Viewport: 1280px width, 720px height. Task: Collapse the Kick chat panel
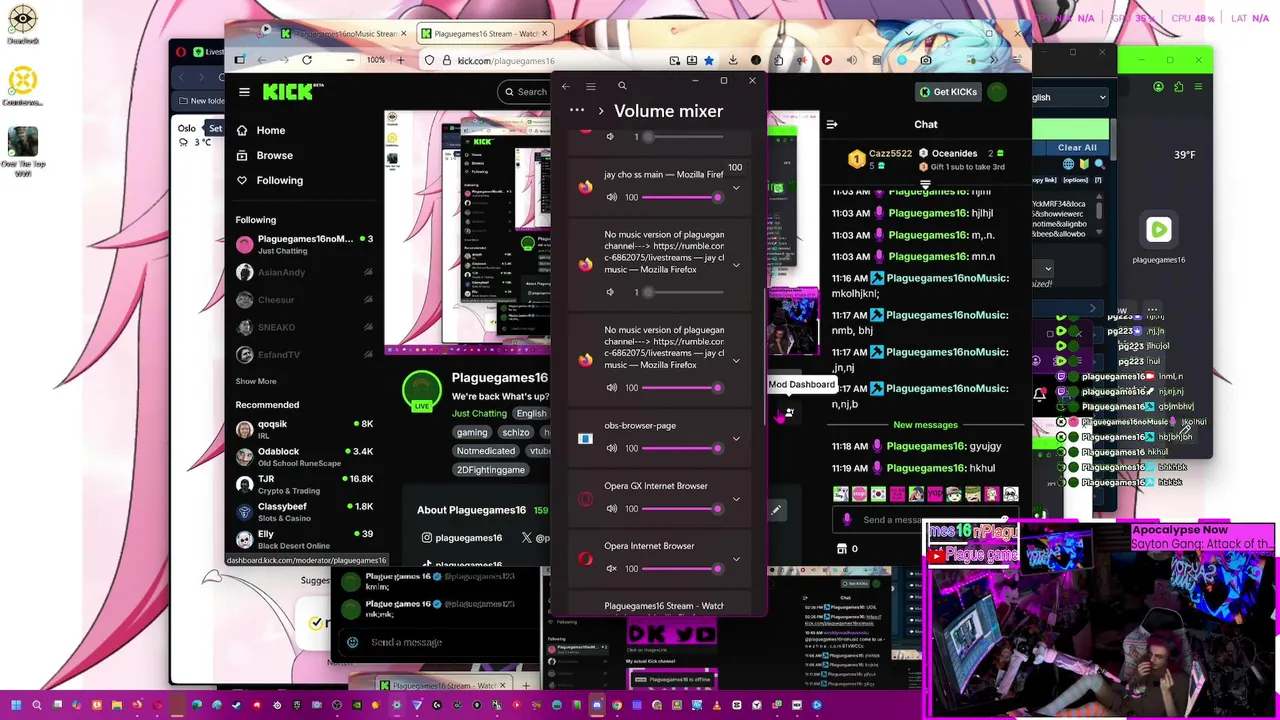click(831, 125)
